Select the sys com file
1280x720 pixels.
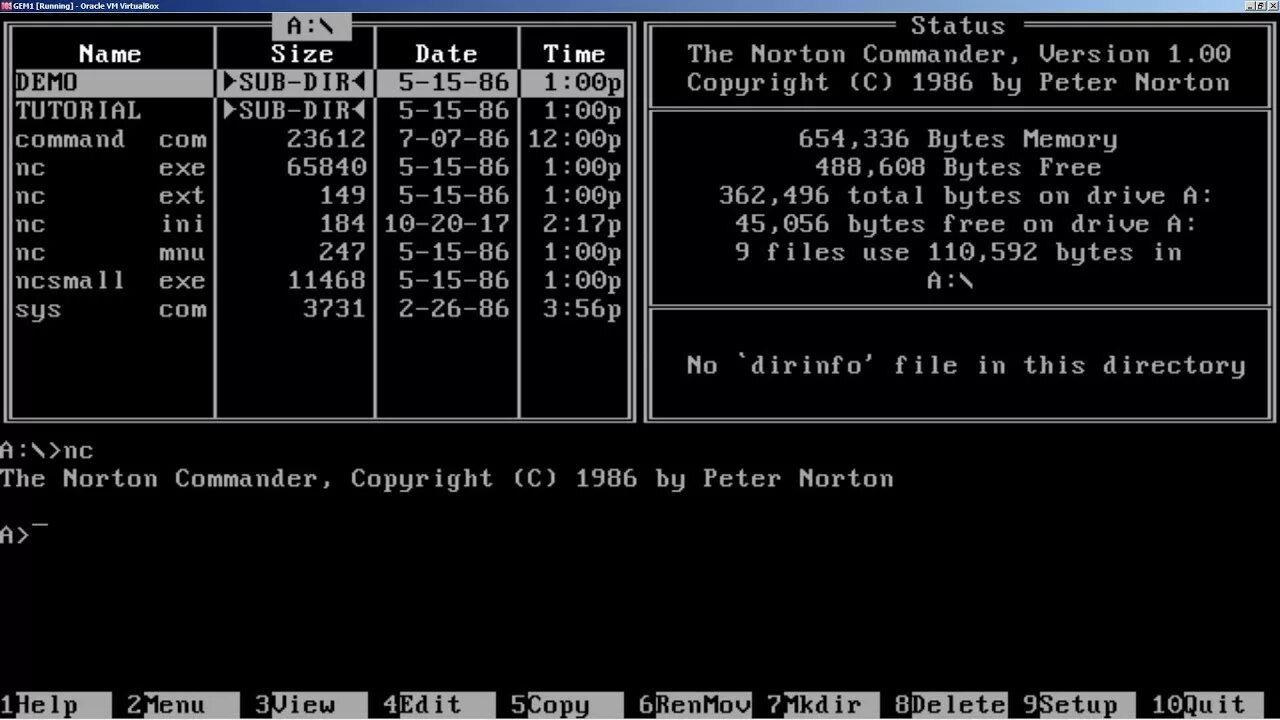tap(320, 309)
